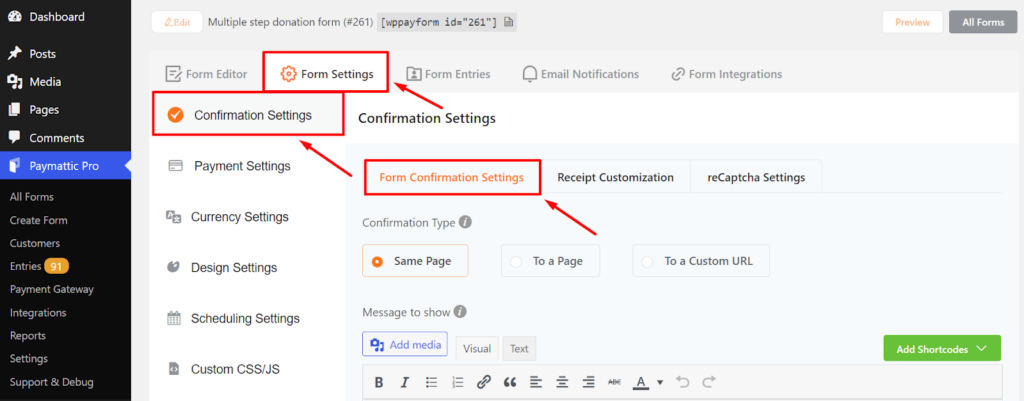Open the All Forms submenu link
The width and height of the screenshot is (1024, 401).
click(x=31, y=197)
